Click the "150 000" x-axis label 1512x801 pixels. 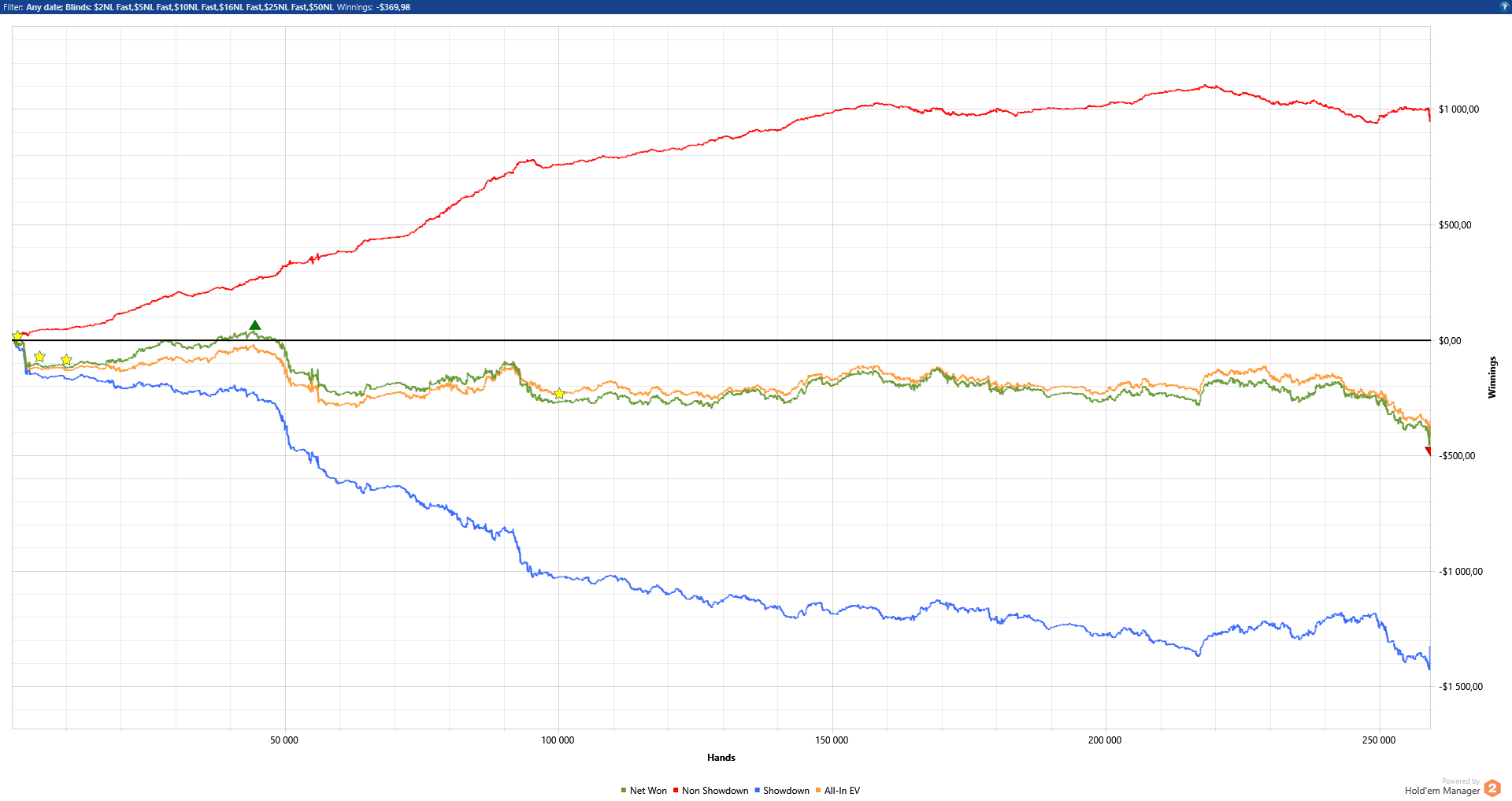coord(832,740)
